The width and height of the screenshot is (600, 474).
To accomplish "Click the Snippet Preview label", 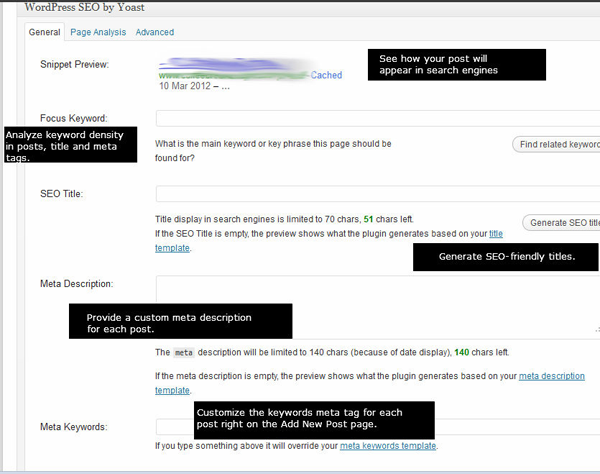I will pos(74,65).
